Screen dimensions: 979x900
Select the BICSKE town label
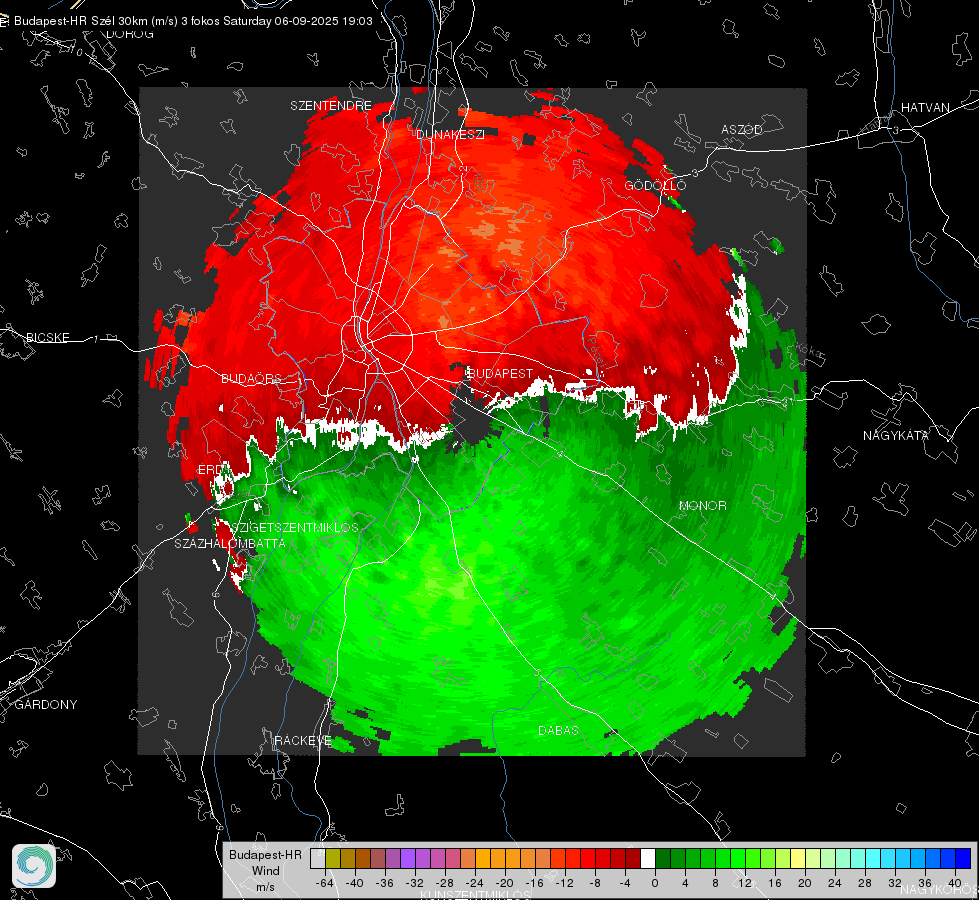[x=47, y=337]
